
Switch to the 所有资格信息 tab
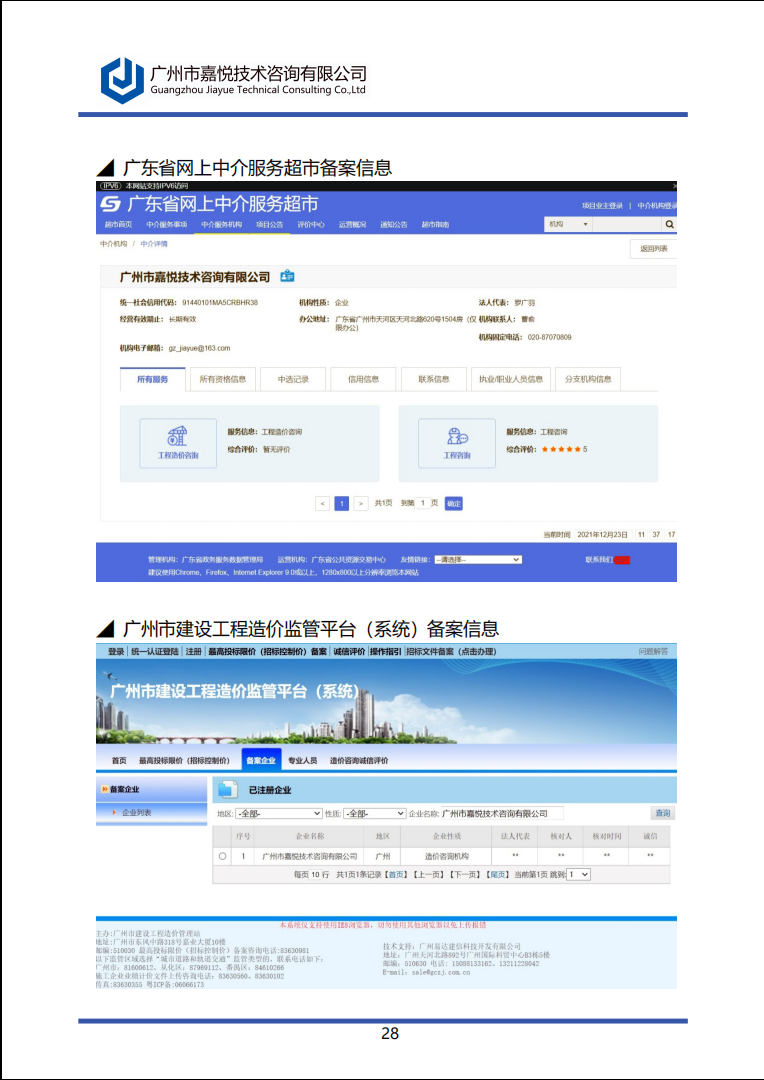[223, 380]
